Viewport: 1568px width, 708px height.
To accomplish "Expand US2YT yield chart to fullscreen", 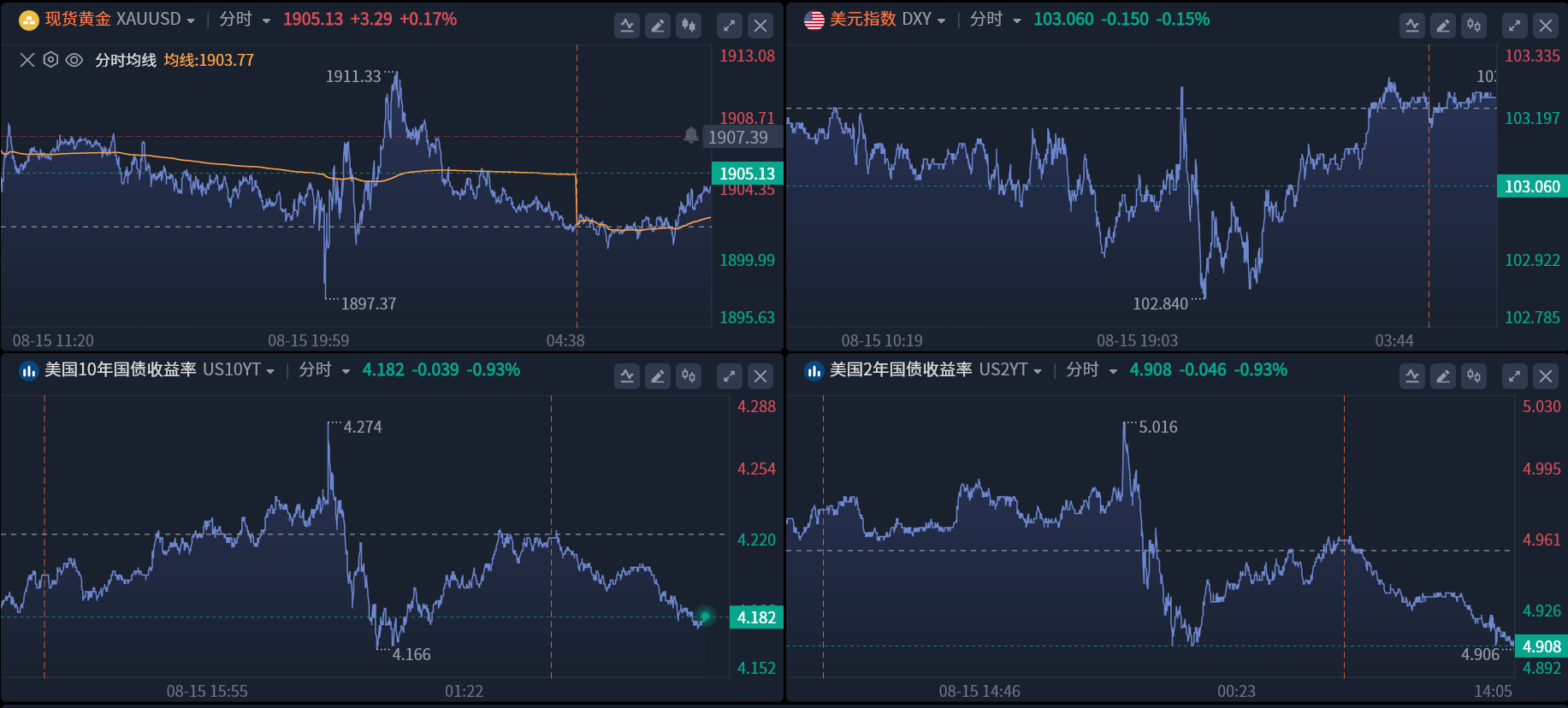I will pyautogui.click(x=1515, y=376).
